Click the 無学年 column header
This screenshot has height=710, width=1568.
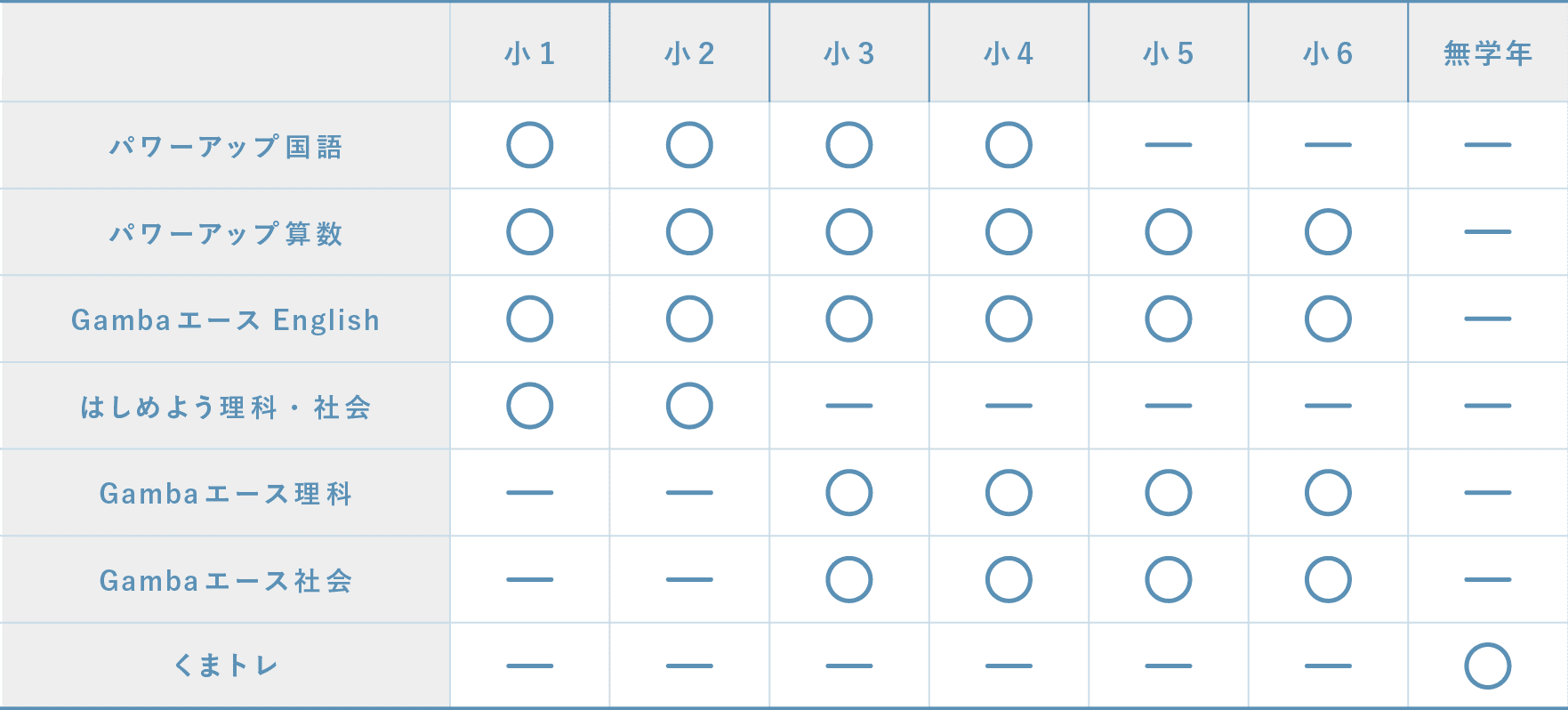1488,53
